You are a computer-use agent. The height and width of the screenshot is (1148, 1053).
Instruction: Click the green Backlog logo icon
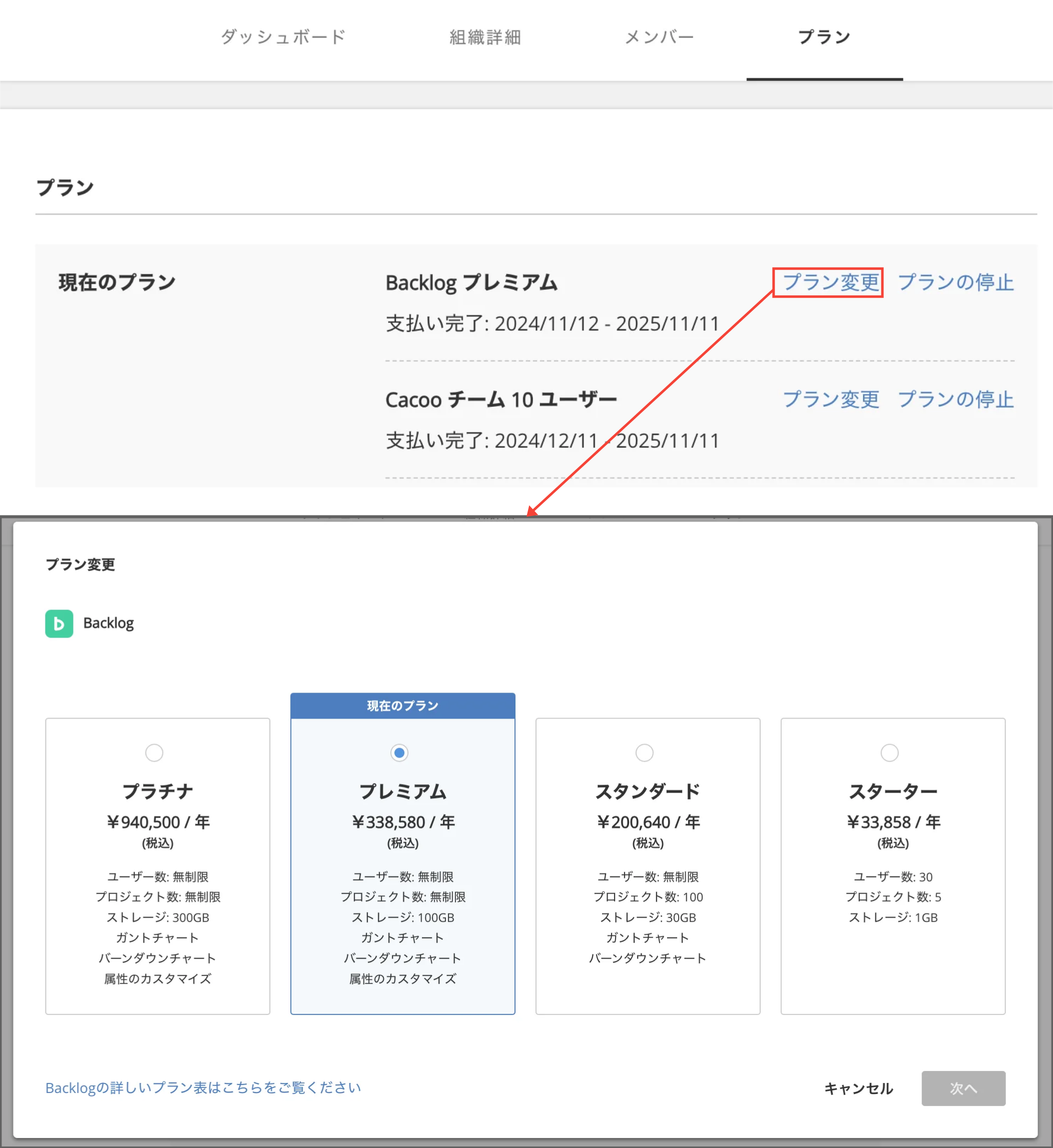[59, 623]
